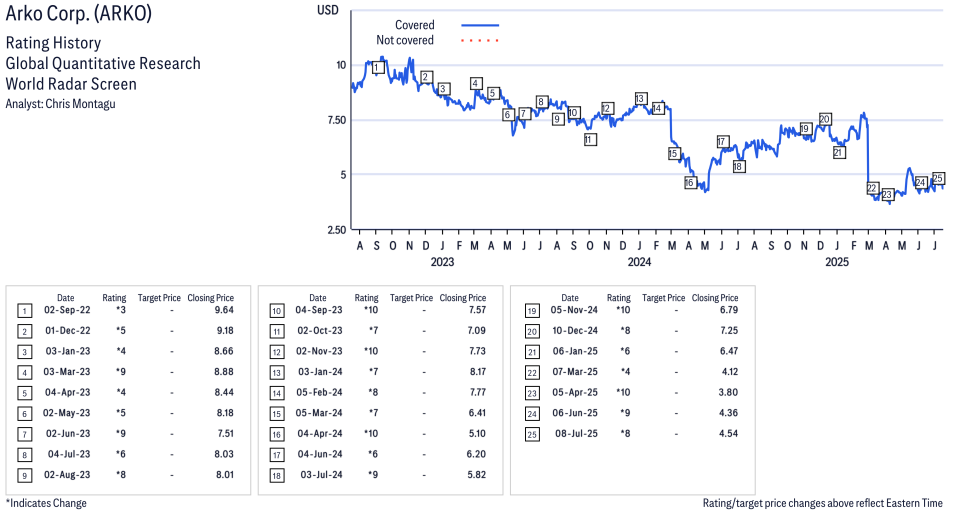
Task: Click the date 01-Dec-22
Action: pos(68,330)
